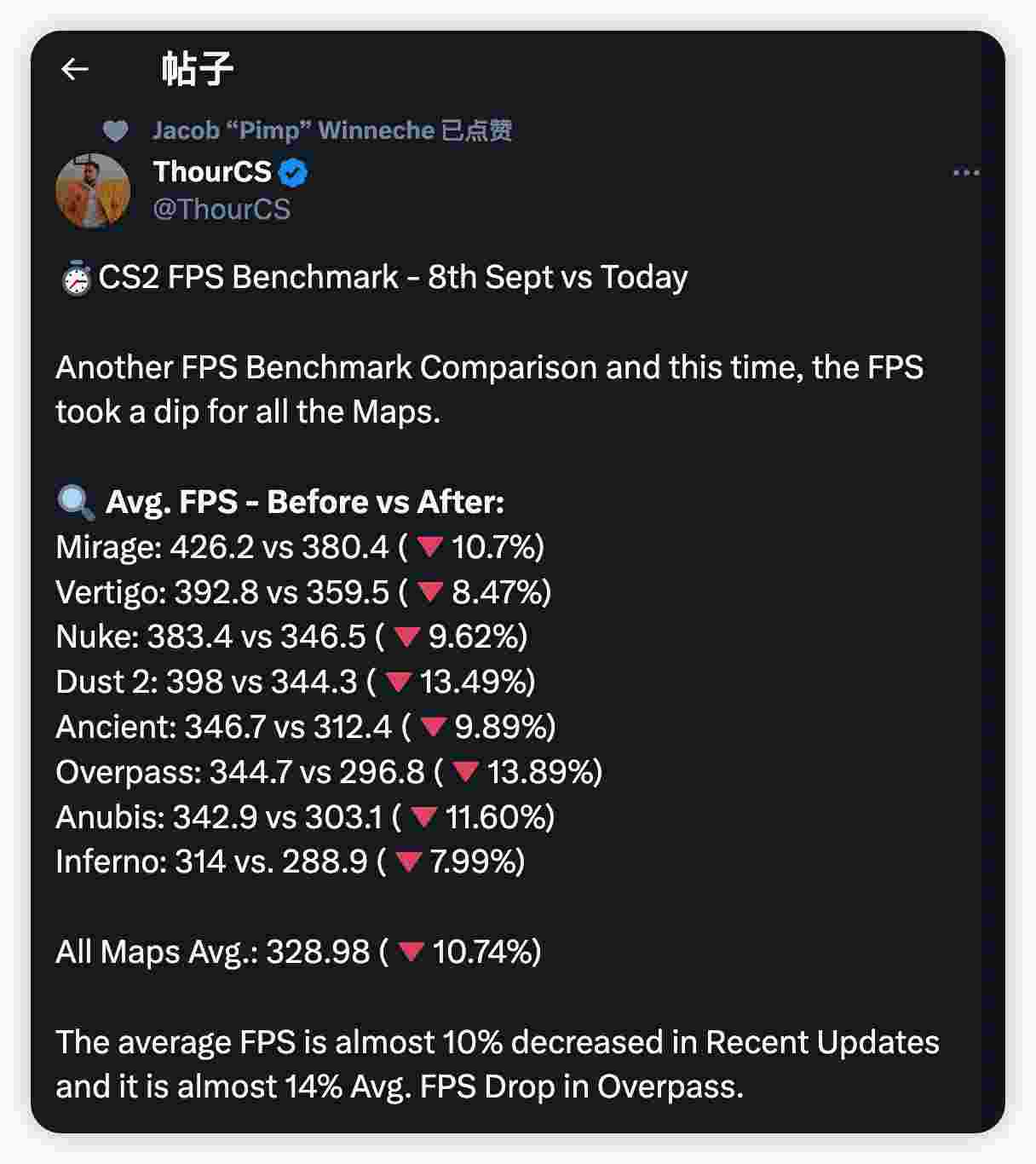Click the closing paragraph about Overpass FPS drop

click(498, 1064)
